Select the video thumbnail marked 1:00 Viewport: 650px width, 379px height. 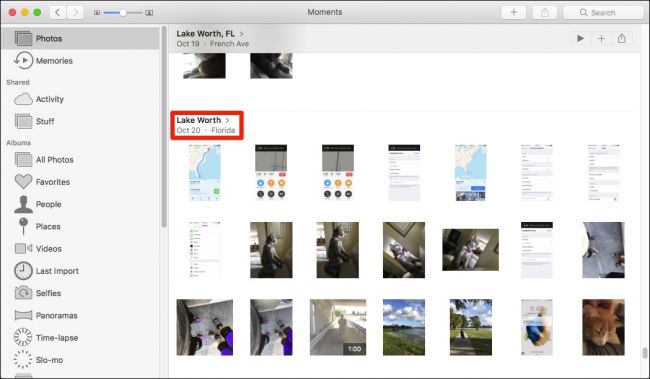(338, 327)
